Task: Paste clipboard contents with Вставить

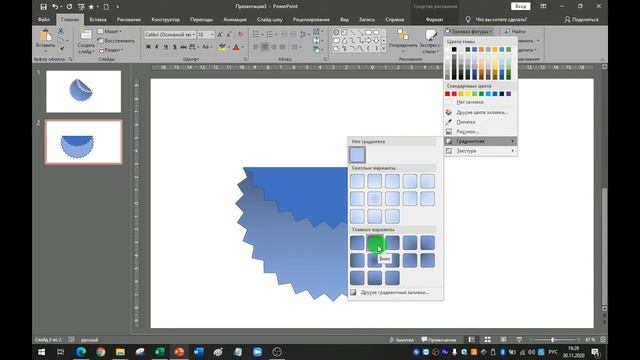Action: click(x=45, y=39)
